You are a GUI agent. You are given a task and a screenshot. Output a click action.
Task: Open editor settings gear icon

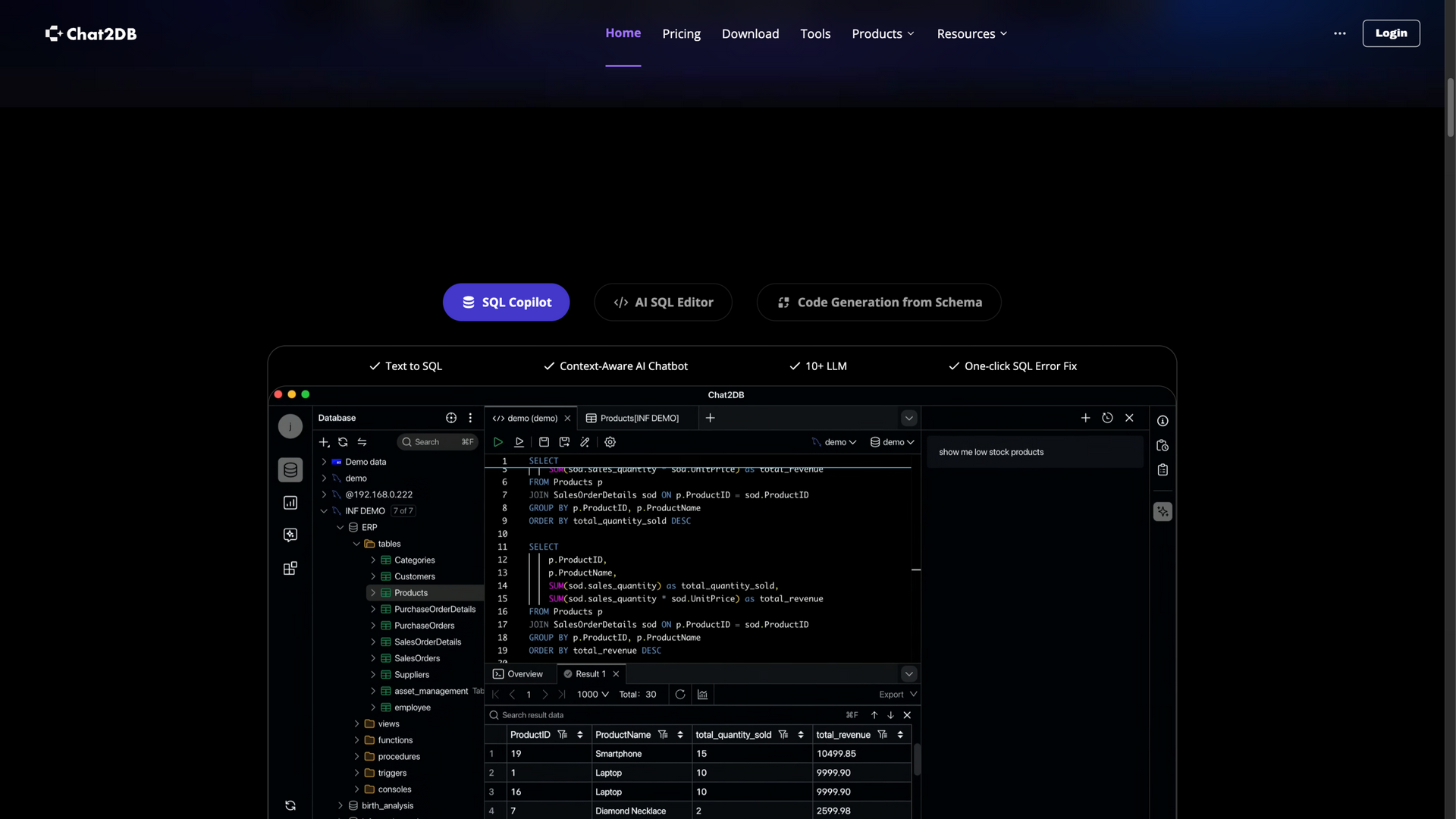(610, 442)
